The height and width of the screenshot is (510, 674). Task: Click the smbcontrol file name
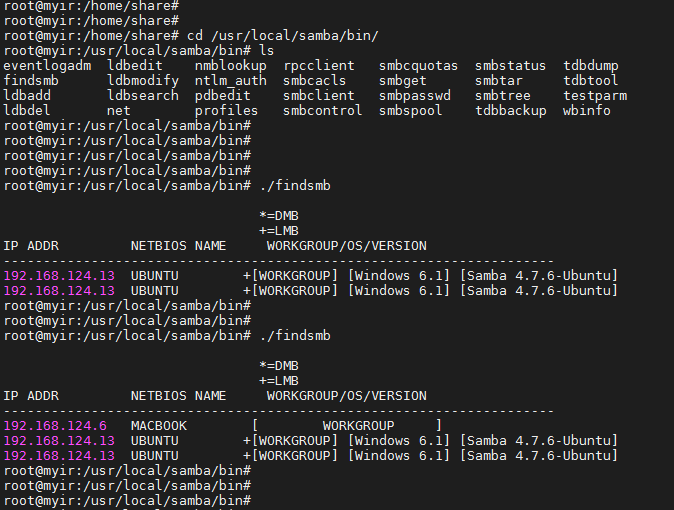pos(323,111)
